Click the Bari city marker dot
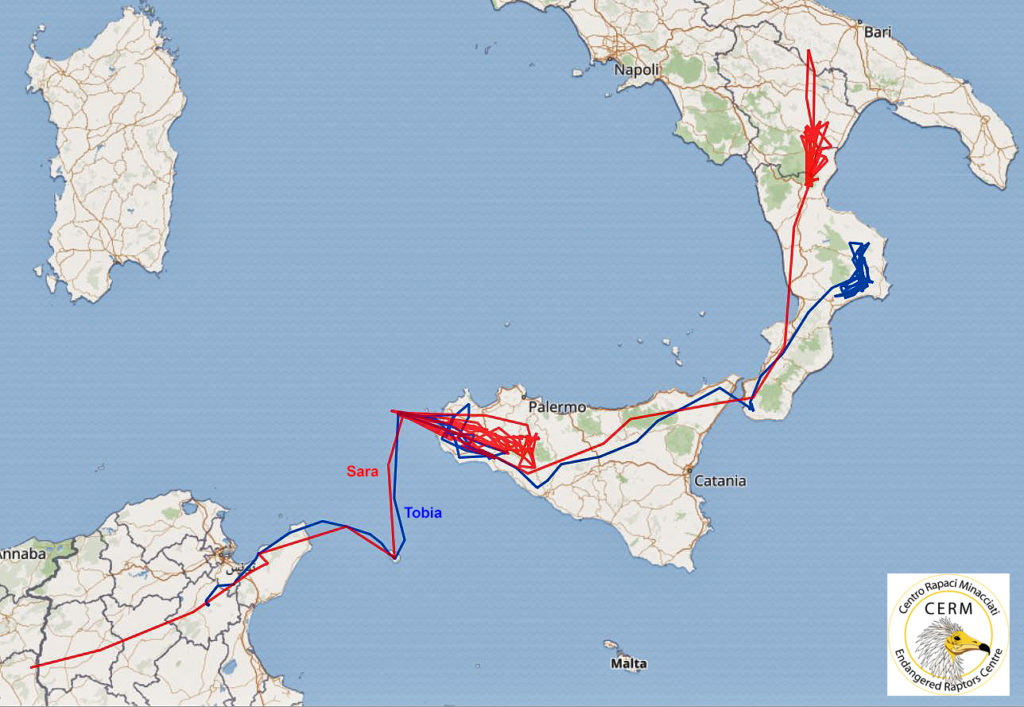 [859, 23]
